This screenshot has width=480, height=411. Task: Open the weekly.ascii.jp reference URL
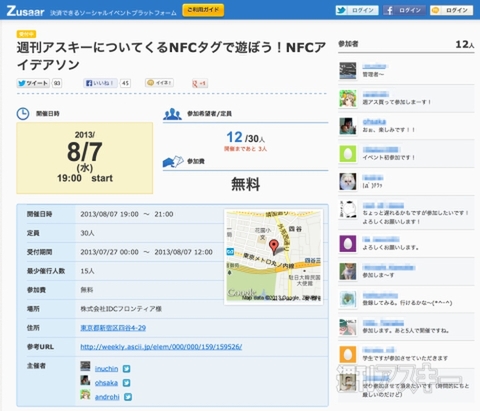point(161,347)
